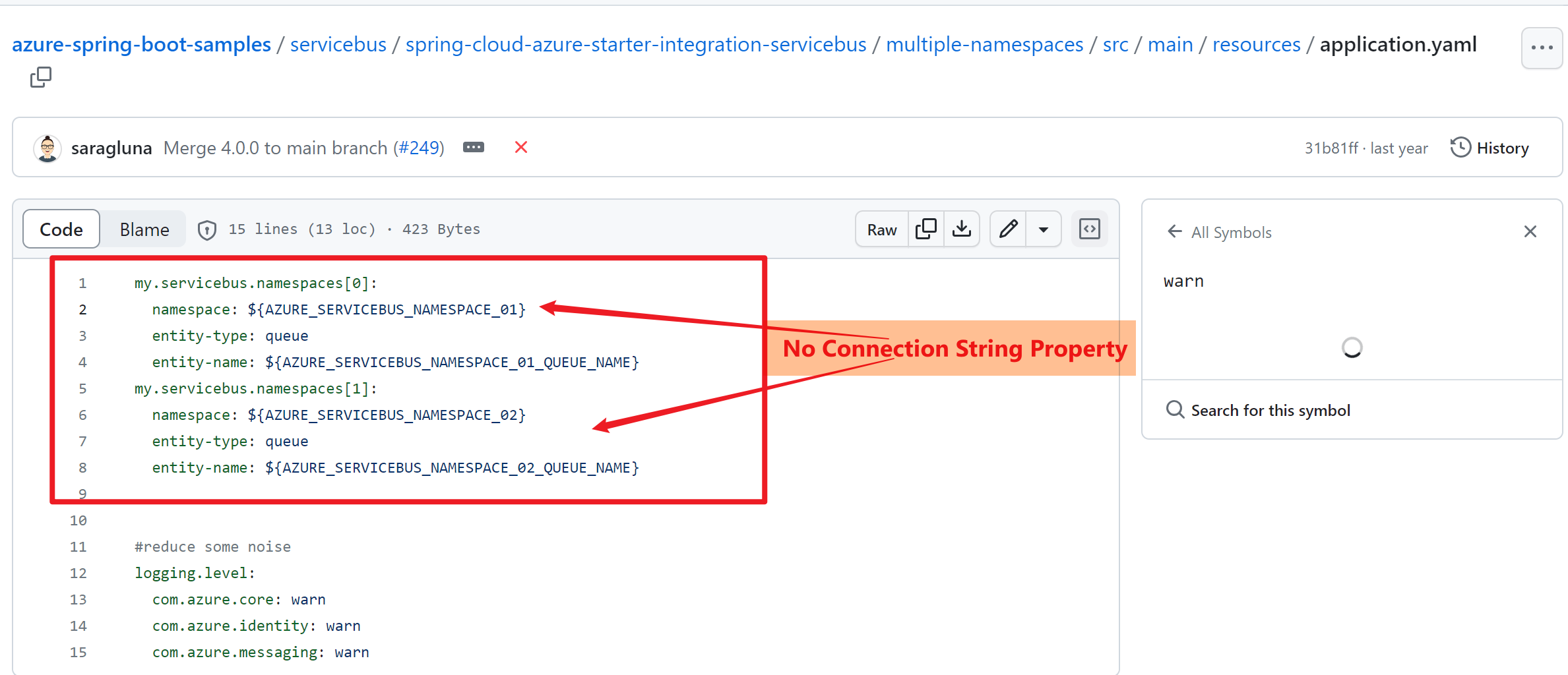Image resolution: width=1568 pixels, height=675 pixels.
Task: Click the red X commit status indicator
Action: 520,147
